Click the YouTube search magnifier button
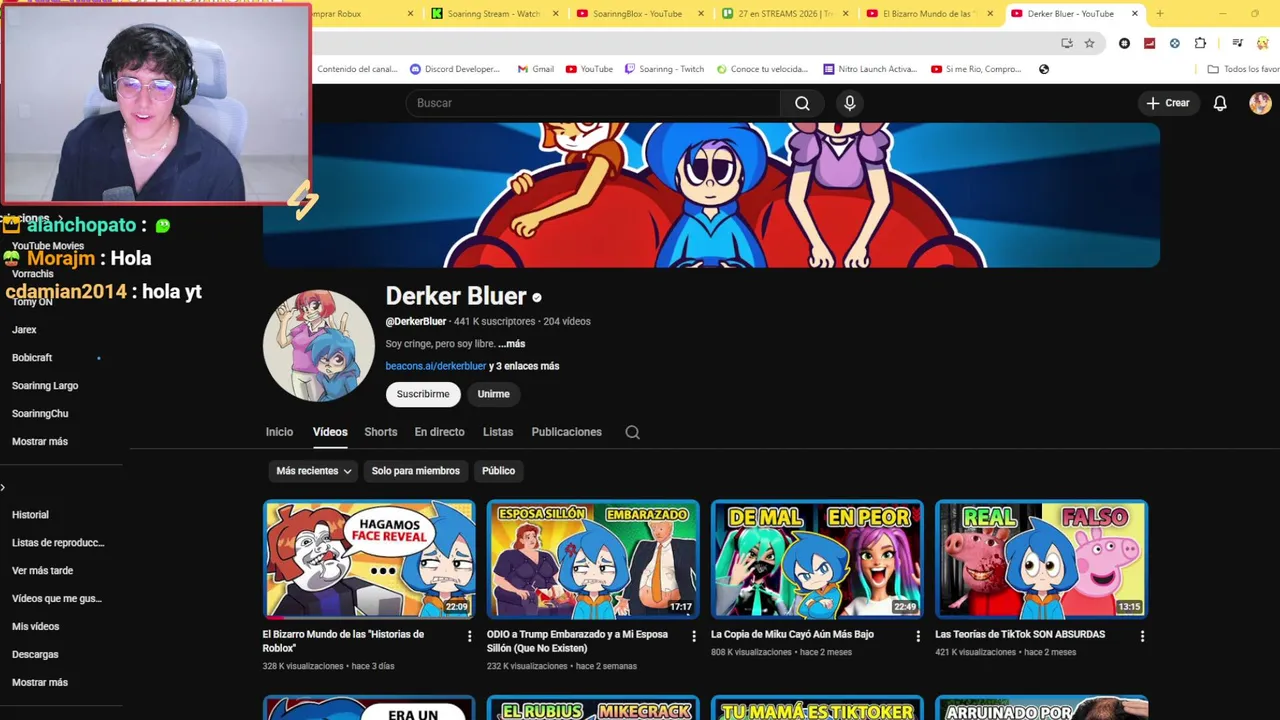The image size is (1280, 720). click(x=802, y=103)
